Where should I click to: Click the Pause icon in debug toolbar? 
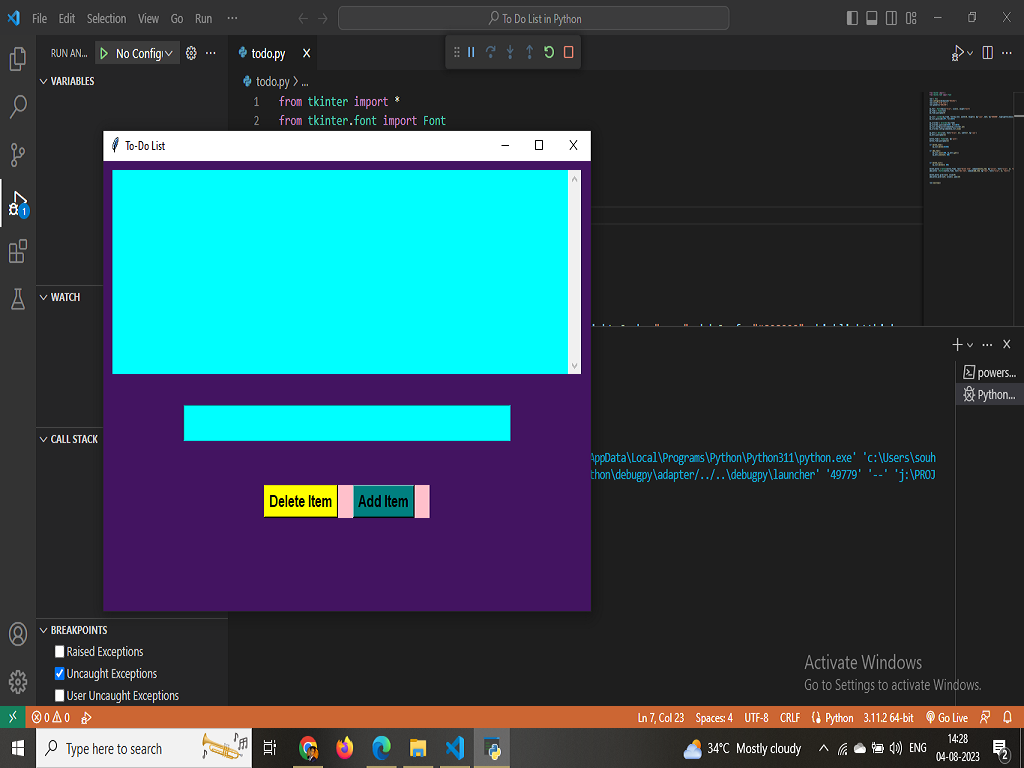click(x=470, y=52)
